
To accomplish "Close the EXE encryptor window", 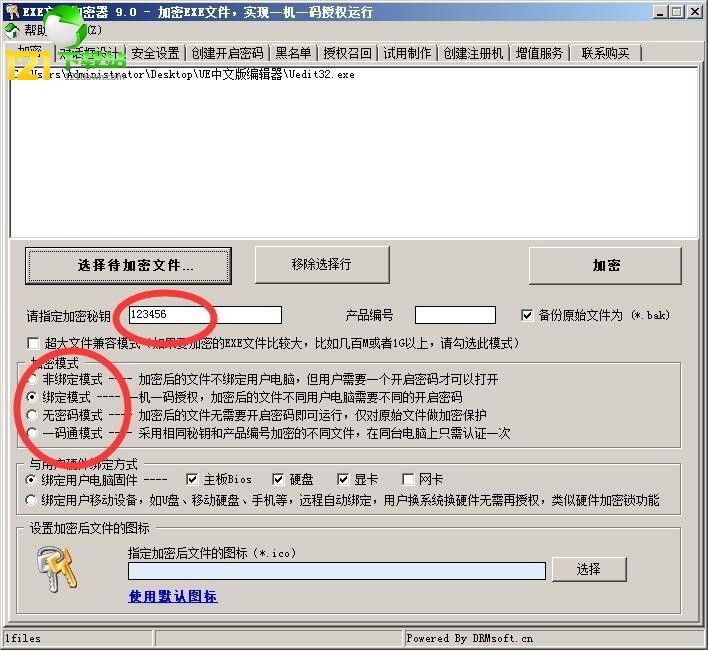I will [694, 12].
